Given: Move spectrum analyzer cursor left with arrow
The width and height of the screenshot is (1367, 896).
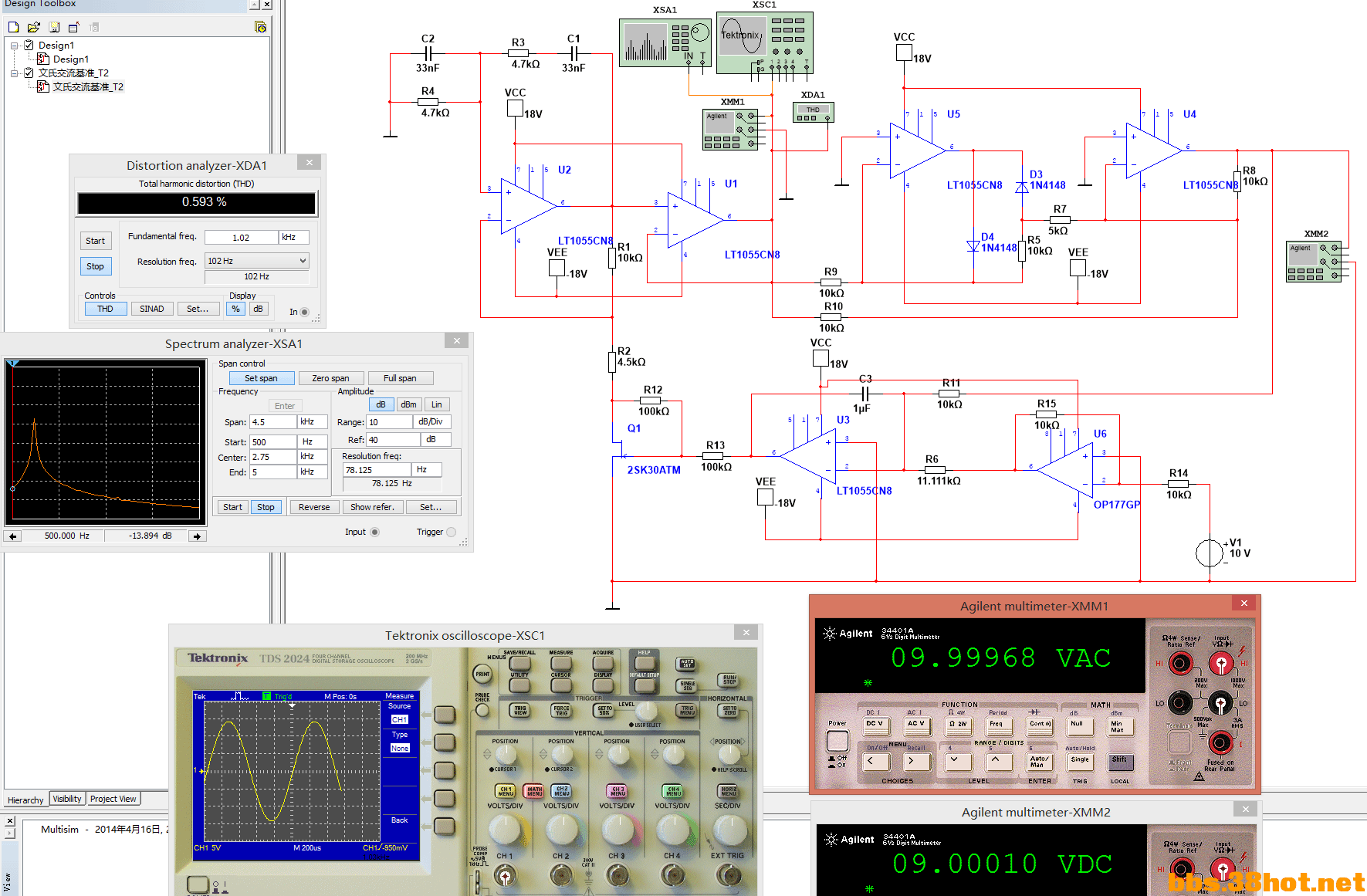Looking at the screenshot, I should [13, 536].
